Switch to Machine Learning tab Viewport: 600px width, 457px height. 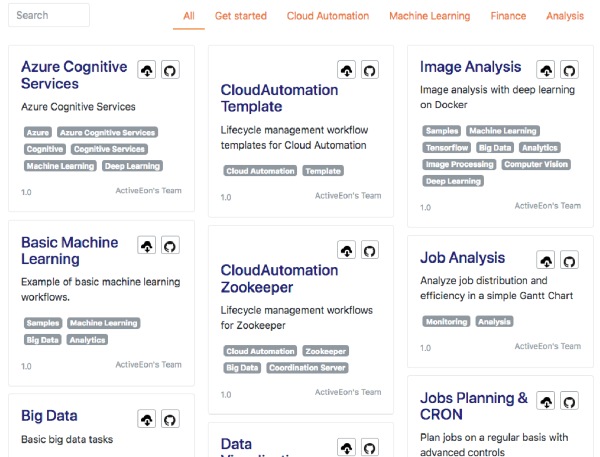pos(430,16)
